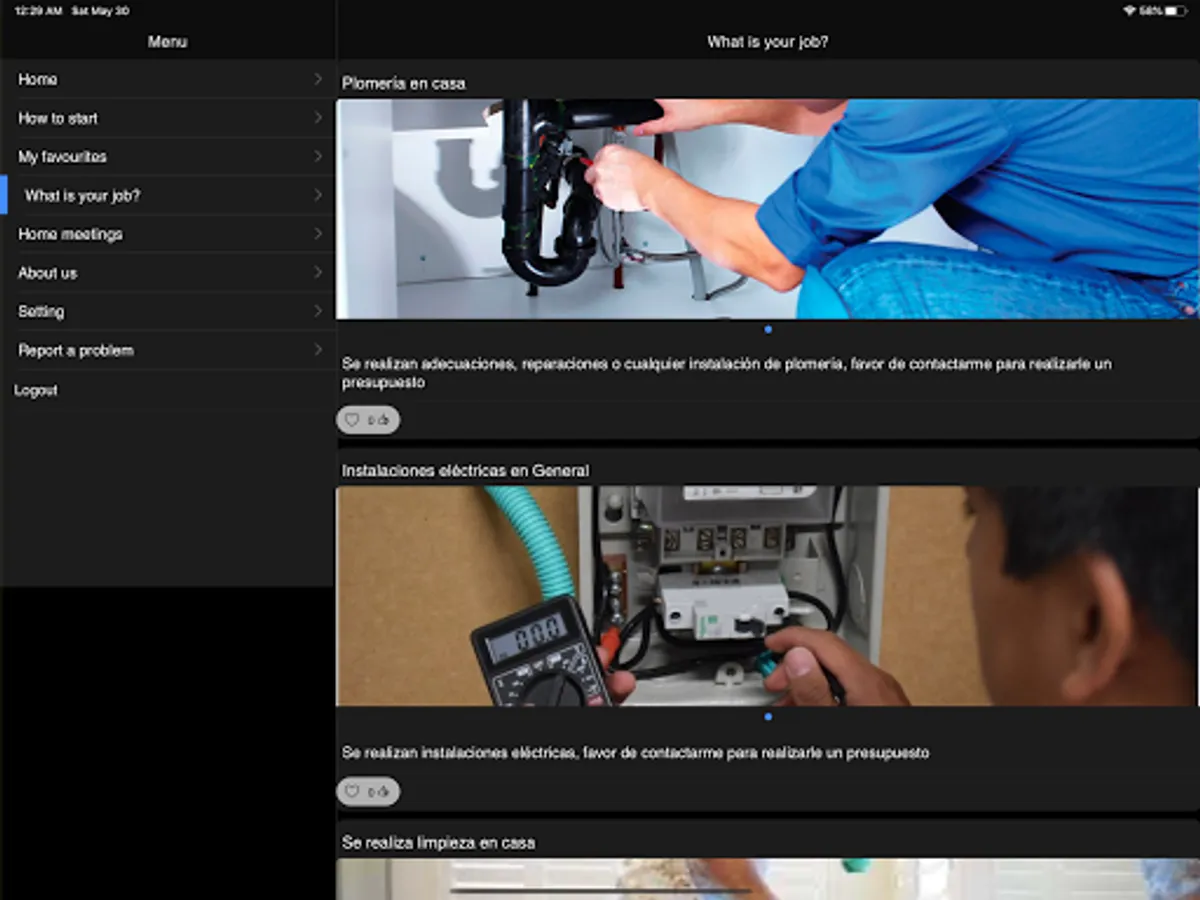Image resolution: width=1200 pixels, height=900 pixels.
Task: Click the chevron arrow beside Report a problem
Action: pyautogui.click(x=318, y=351)
